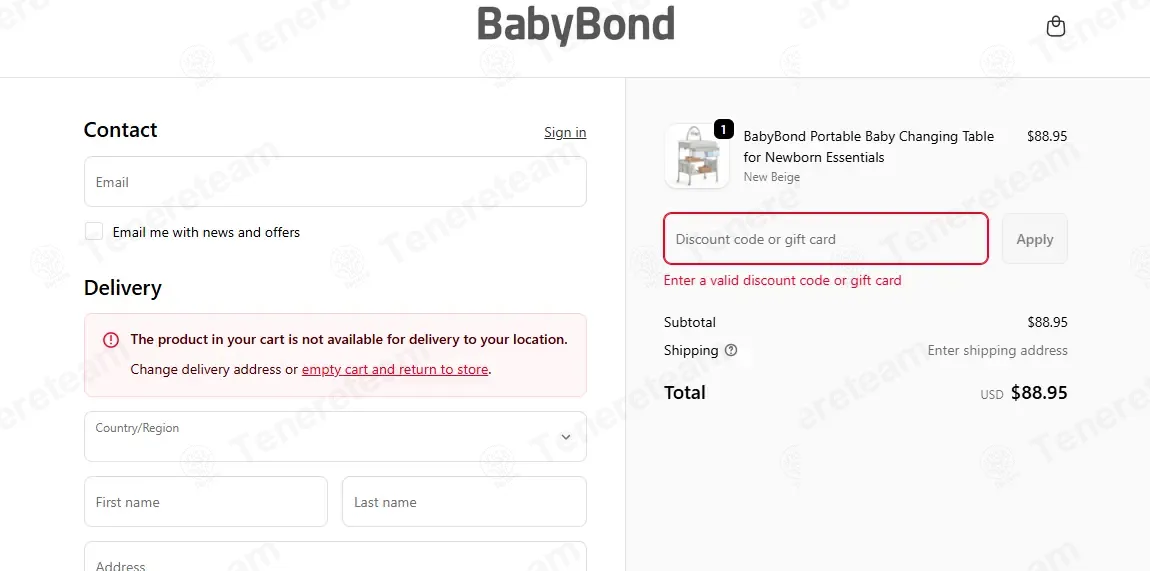This screenshot has width=1150, height=571.
Task: Click the BabyBond logo
Action: (x=576, y=26)
